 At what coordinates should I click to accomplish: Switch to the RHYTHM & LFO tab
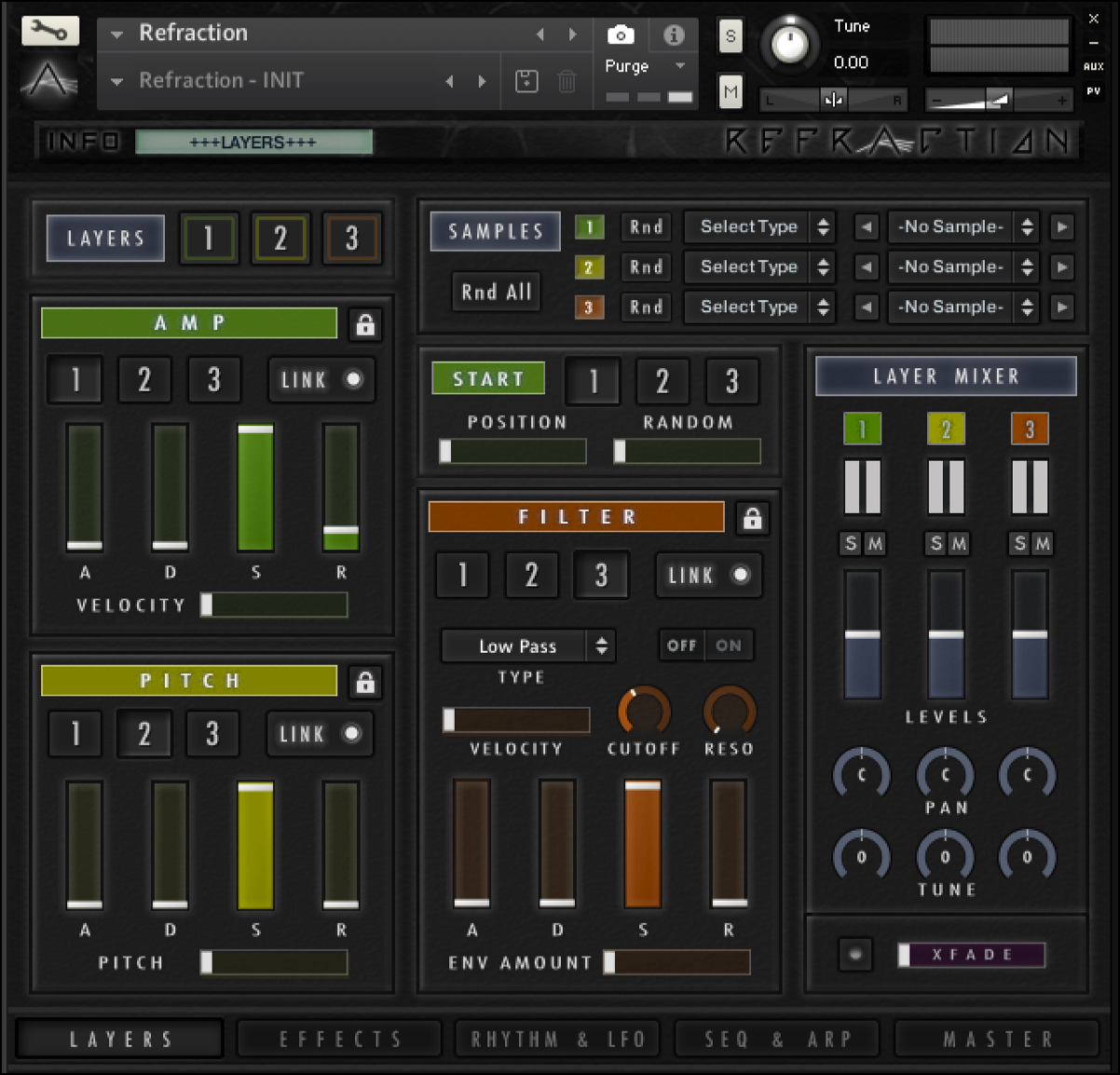coord(558,1039)
